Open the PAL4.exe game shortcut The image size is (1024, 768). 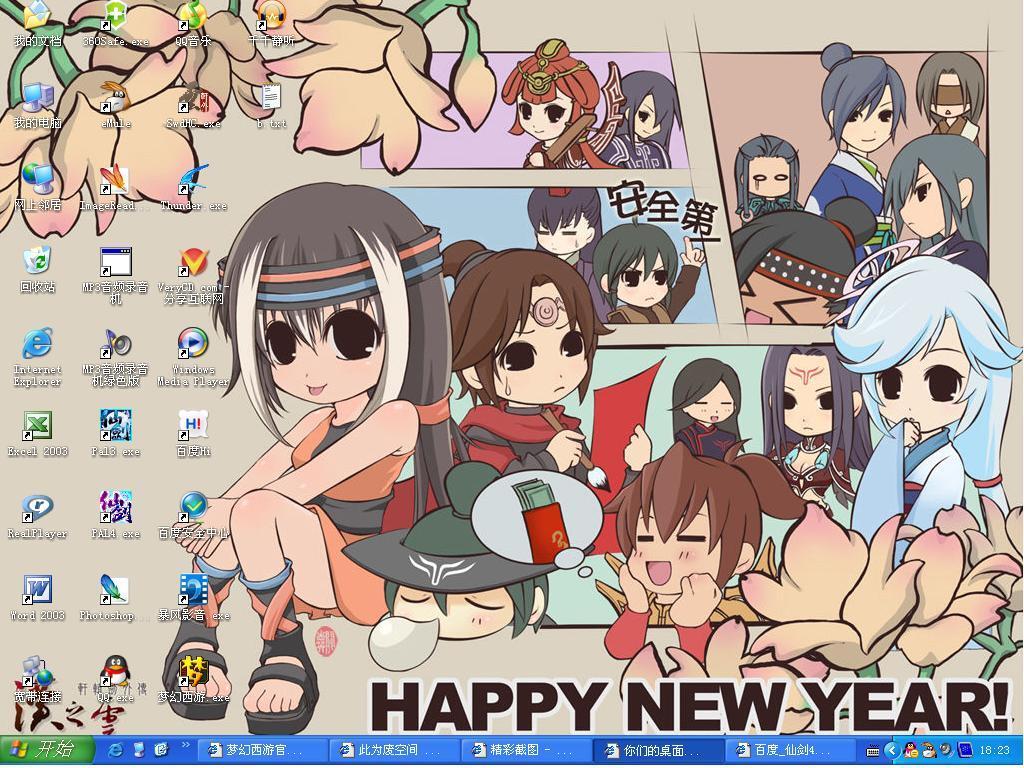pos(115,508)
